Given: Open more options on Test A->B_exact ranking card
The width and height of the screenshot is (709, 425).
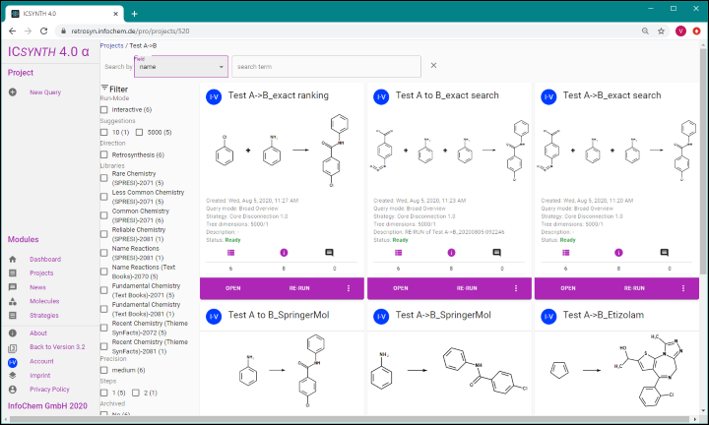Looking at the screenshot, I should click(x=349, y=288).
